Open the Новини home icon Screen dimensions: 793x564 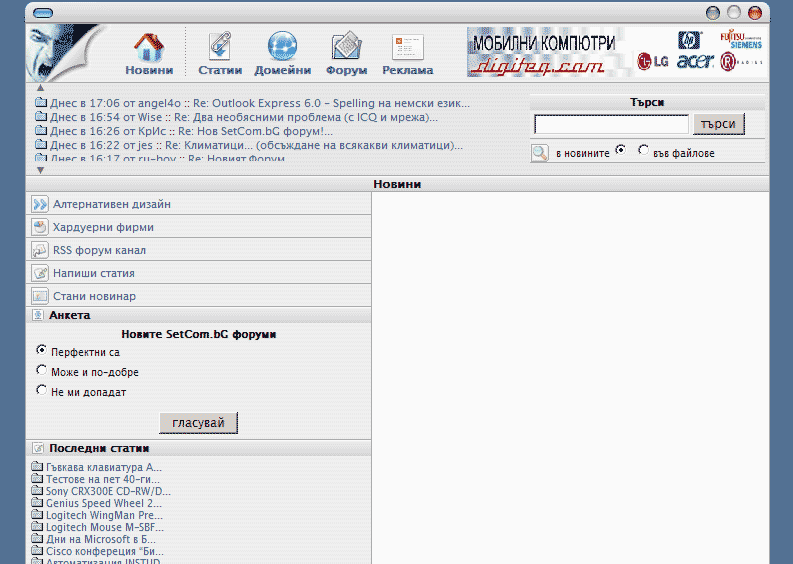pyautogui.click(x=149, y=48)
